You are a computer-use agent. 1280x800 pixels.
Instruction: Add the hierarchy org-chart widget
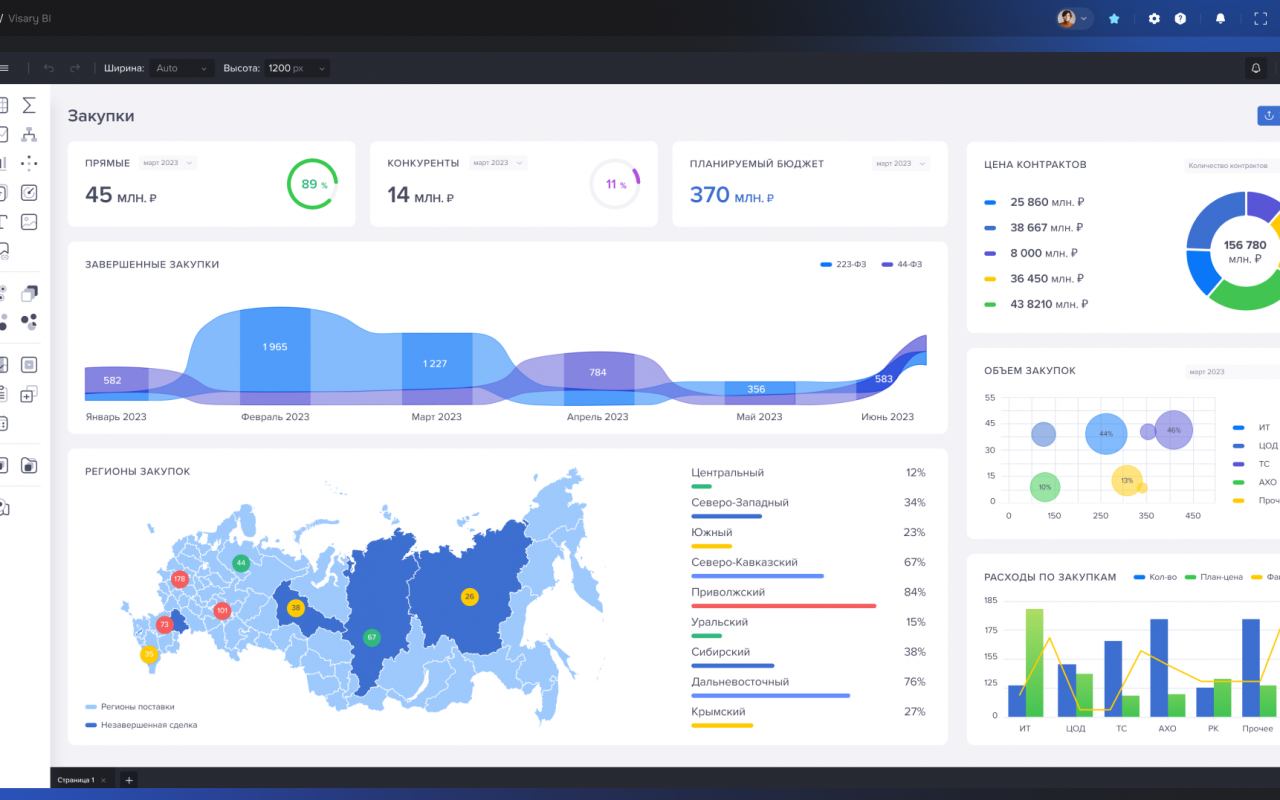pos(29,134)
